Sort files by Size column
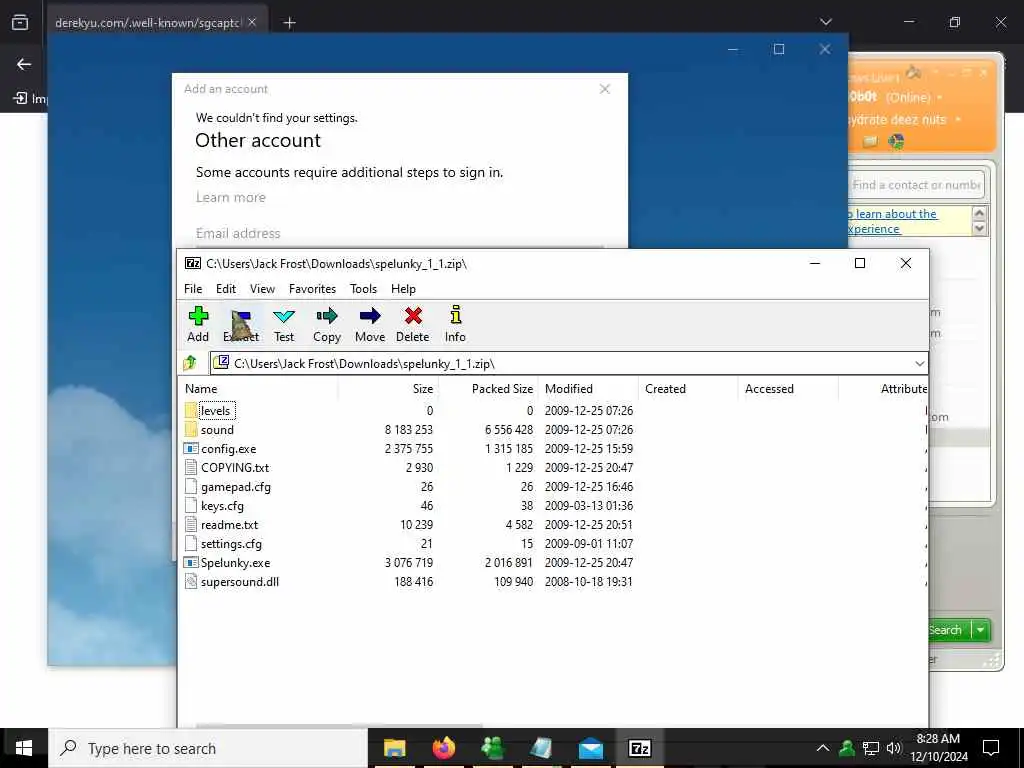 pyautogui.click(x=388, y=389)
